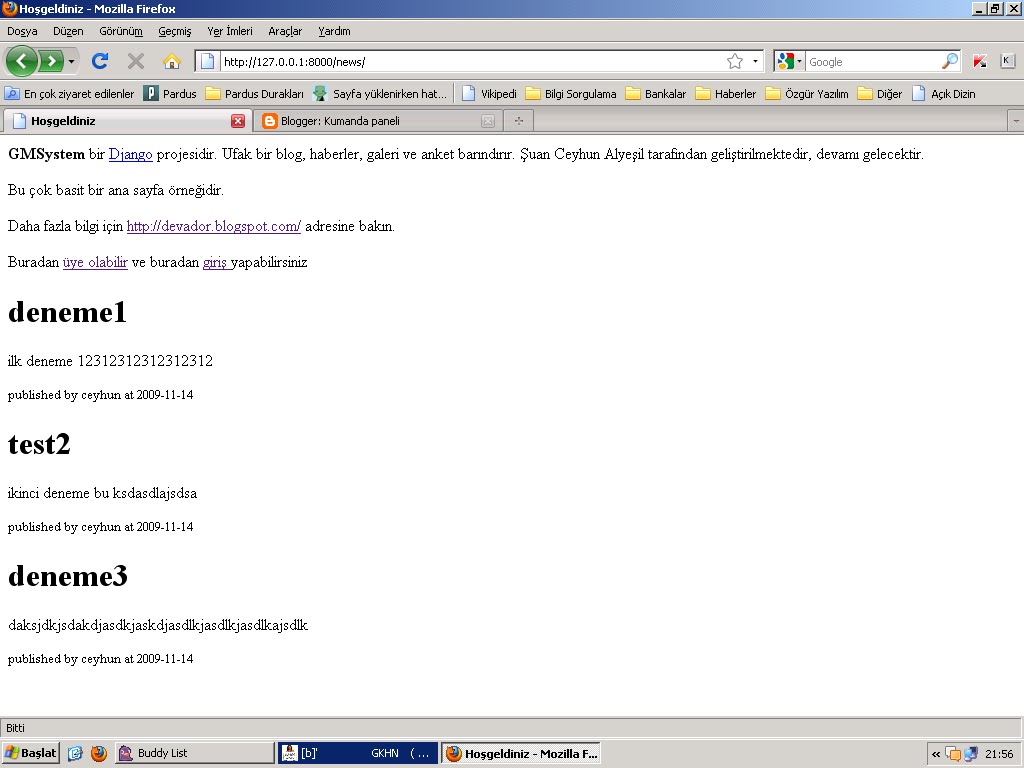Image resolution: width=1024 pixels, height=768 pixels.
Task: Click text 'ikinci deneme bu ksdasdlajsdsa'
Action: pos(103,493)
